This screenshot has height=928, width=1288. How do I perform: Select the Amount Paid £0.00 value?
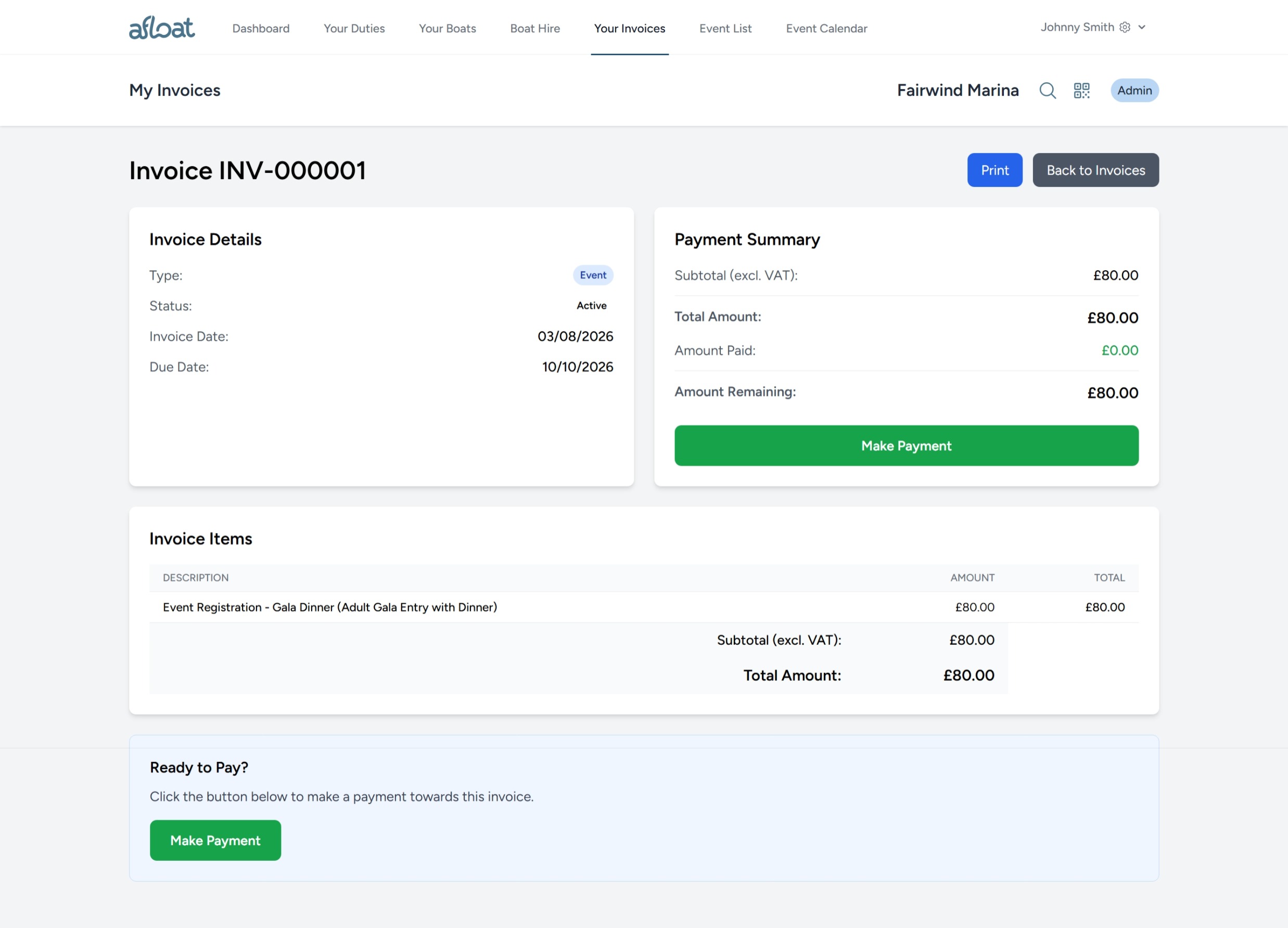coord(1119,350)
